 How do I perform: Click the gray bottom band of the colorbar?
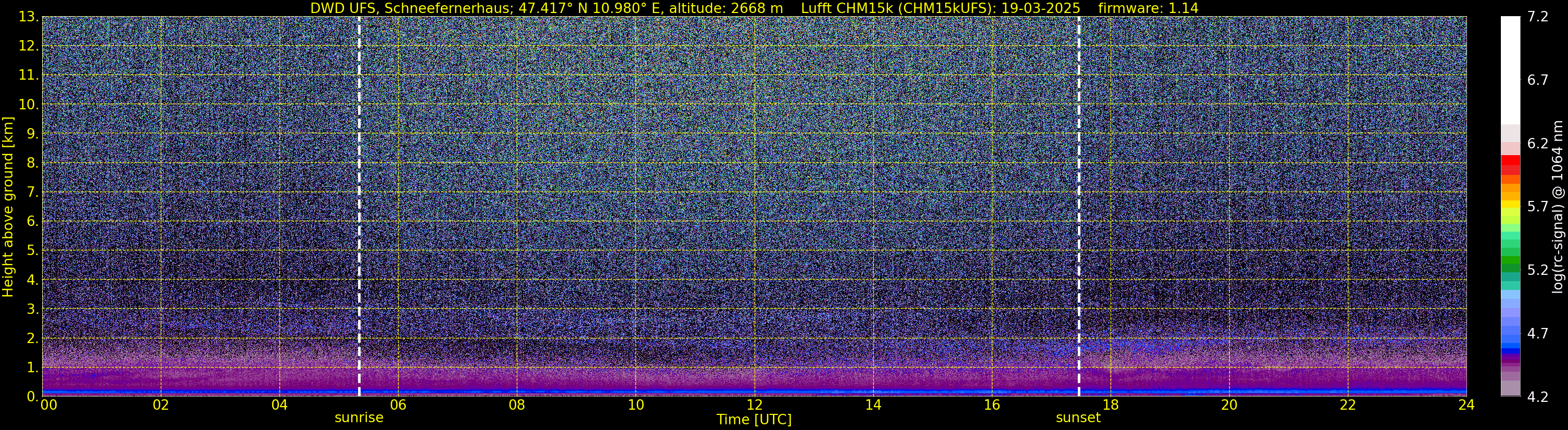[1510, 388]
